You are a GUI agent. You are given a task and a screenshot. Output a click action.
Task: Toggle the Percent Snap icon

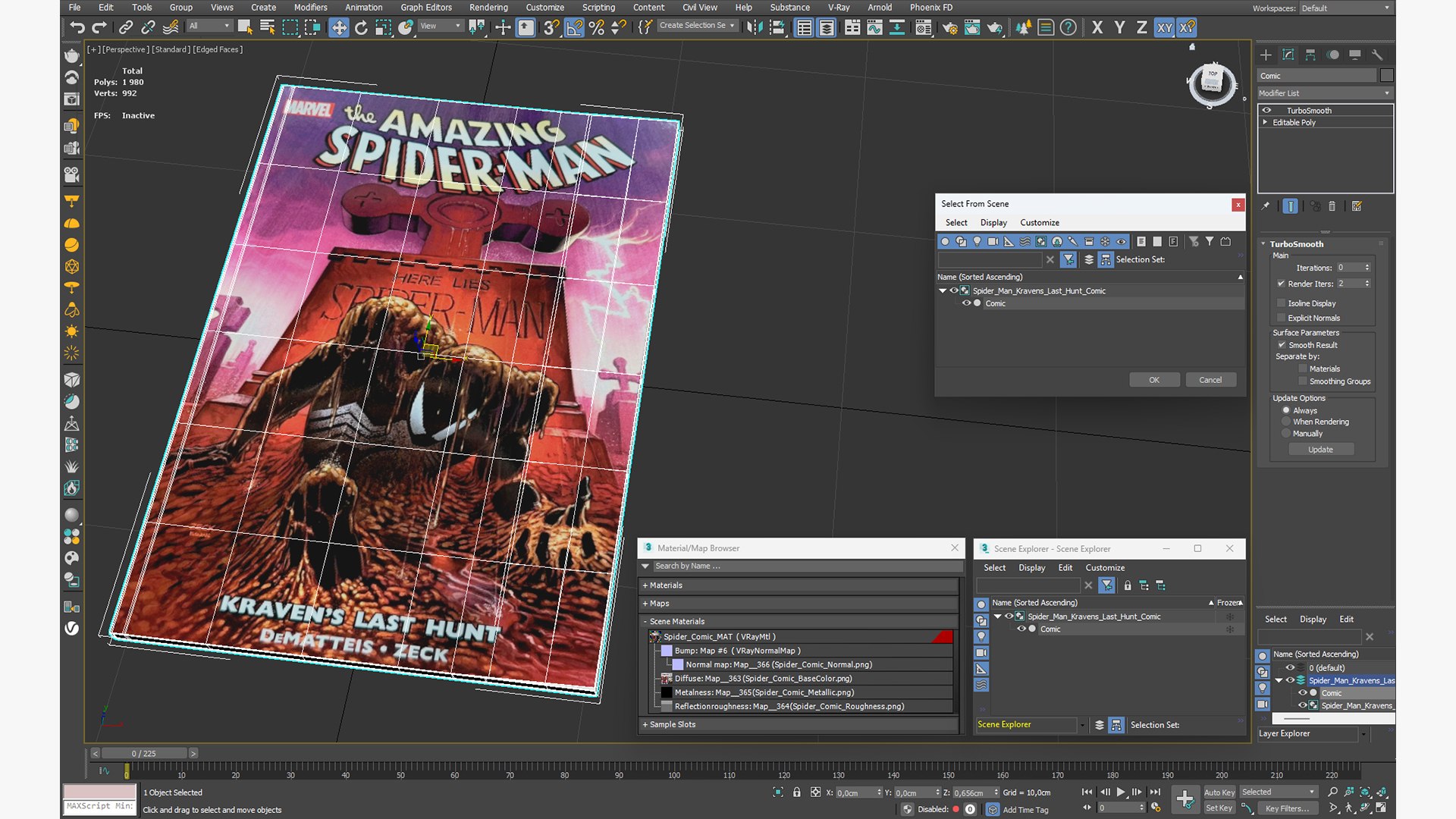click(597, 28)
